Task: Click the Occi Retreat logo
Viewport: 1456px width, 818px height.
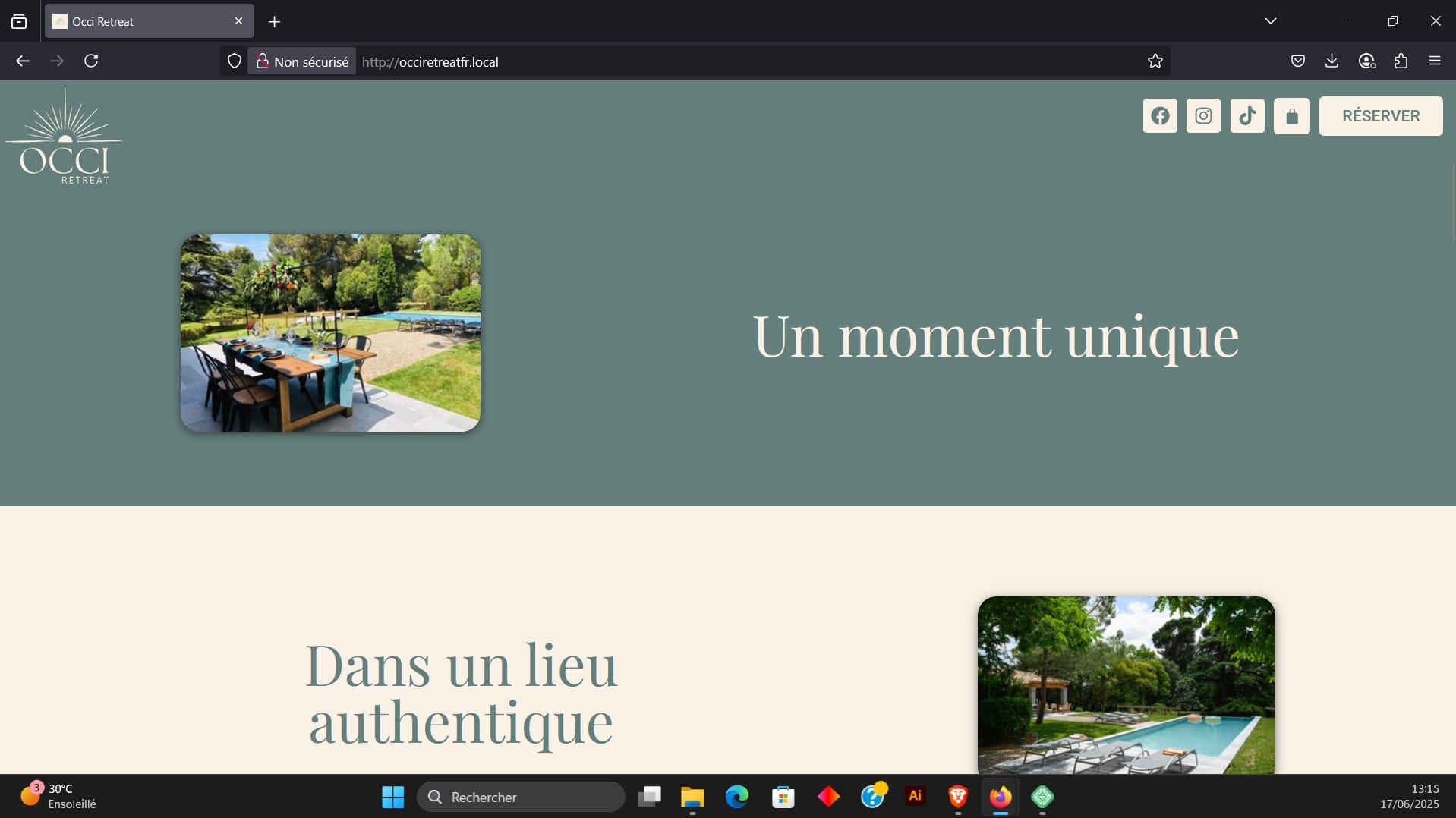Action: 65,136
